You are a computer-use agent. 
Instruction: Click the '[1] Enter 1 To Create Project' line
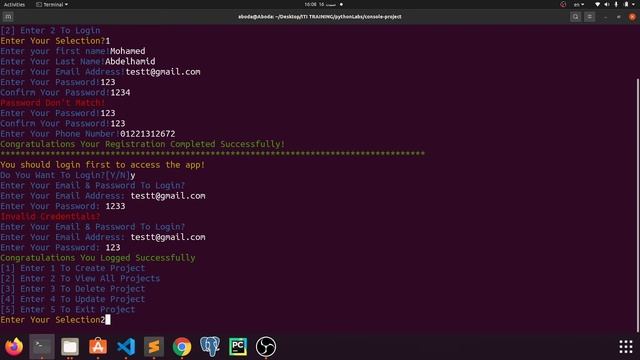point(73,268)
